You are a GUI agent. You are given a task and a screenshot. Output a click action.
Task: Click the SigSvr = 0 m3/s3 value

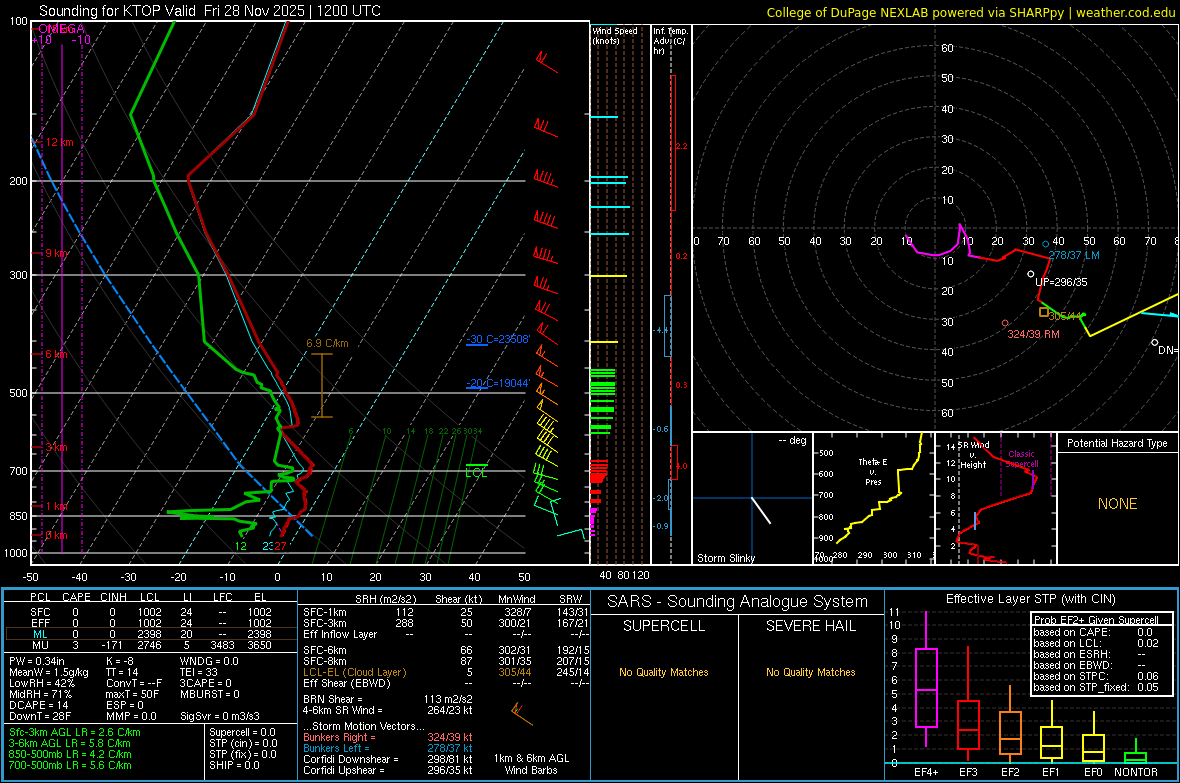click(220, 717)
